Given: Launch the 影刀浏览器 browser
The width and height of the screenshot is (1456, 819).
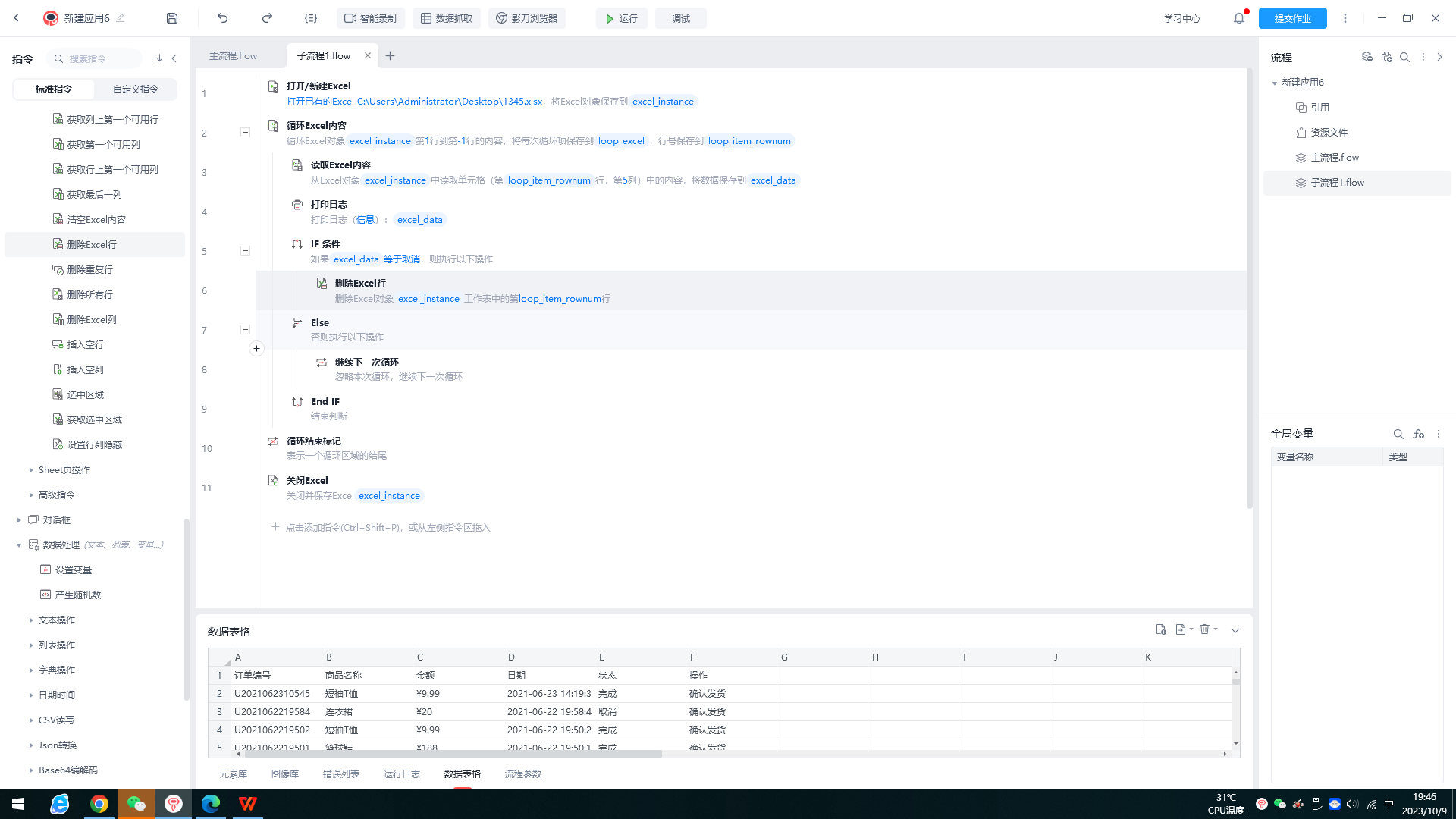Looking at the screenshot, I should [x=527, y=18].
